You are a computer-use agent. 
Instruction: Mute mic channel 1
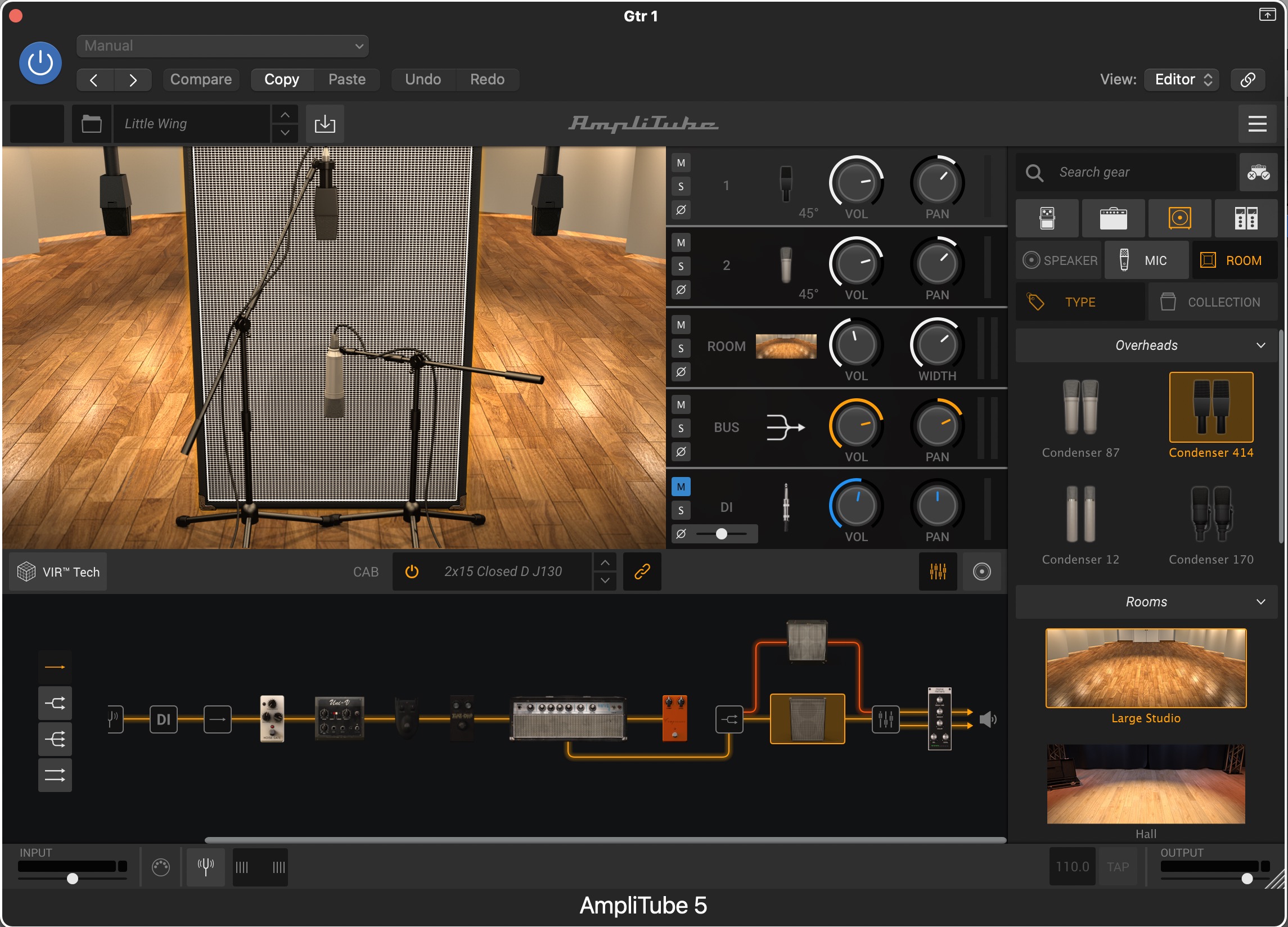681,163
